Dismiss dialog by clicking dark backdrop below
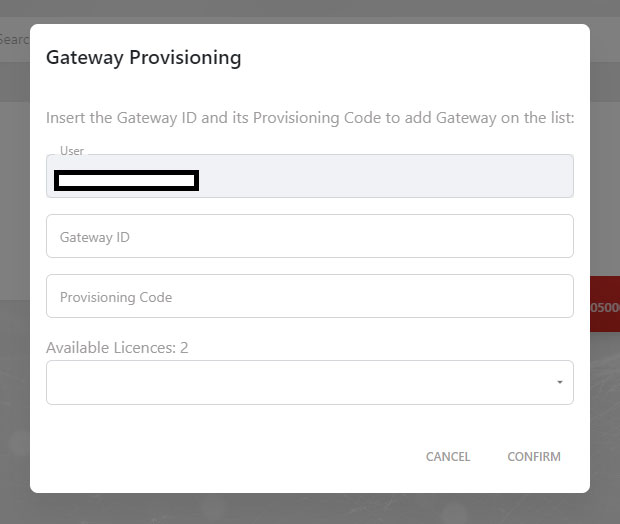 click(310, 509)
